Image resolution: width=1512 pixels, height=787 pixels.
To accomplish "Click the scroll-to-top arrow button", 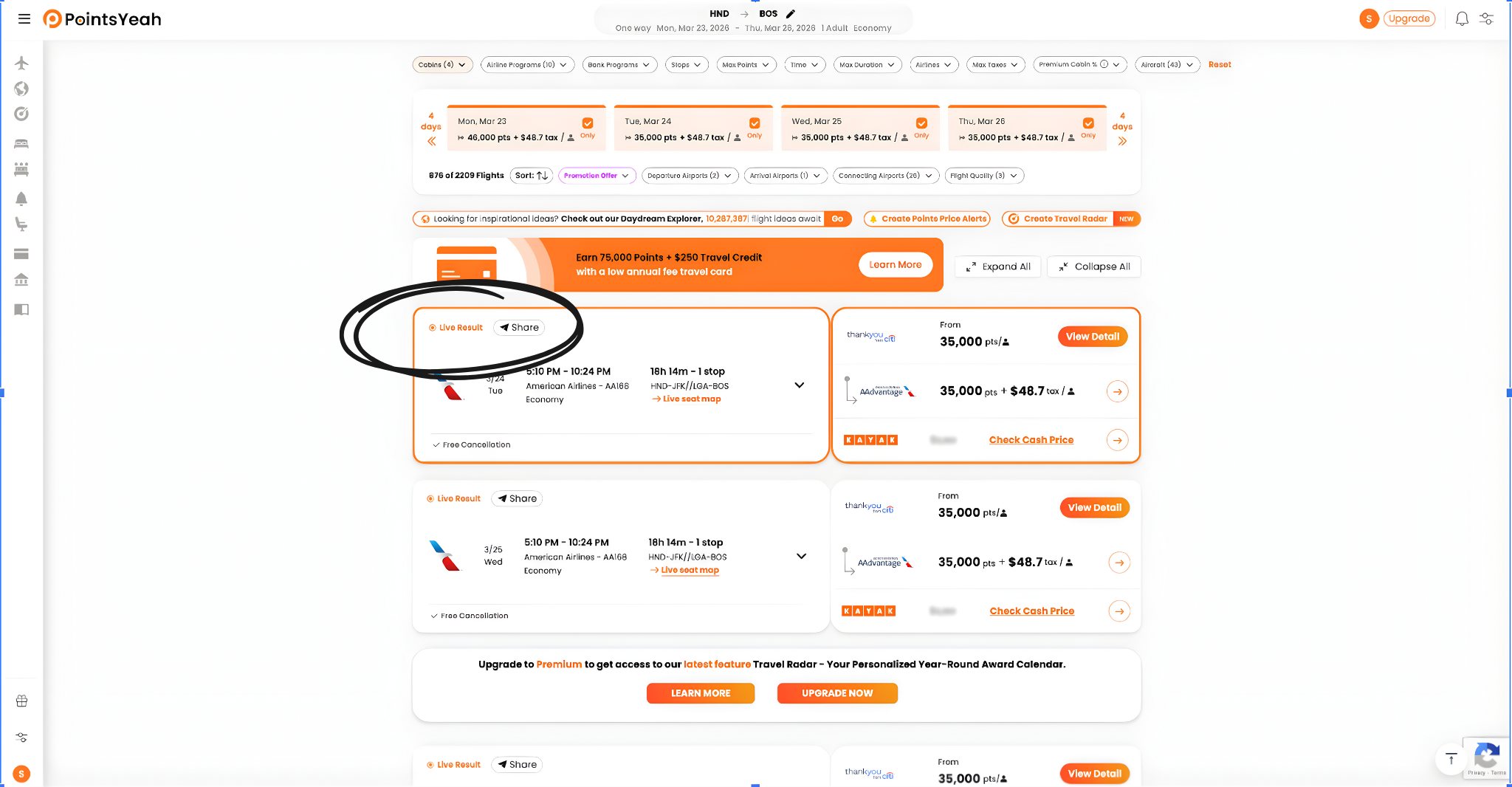I will (1451, 759).
